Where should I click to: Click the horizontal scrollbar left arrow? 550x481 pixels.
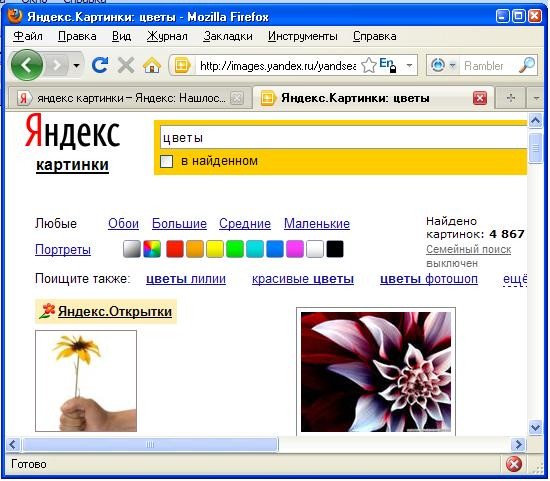[x=13, y=445]
